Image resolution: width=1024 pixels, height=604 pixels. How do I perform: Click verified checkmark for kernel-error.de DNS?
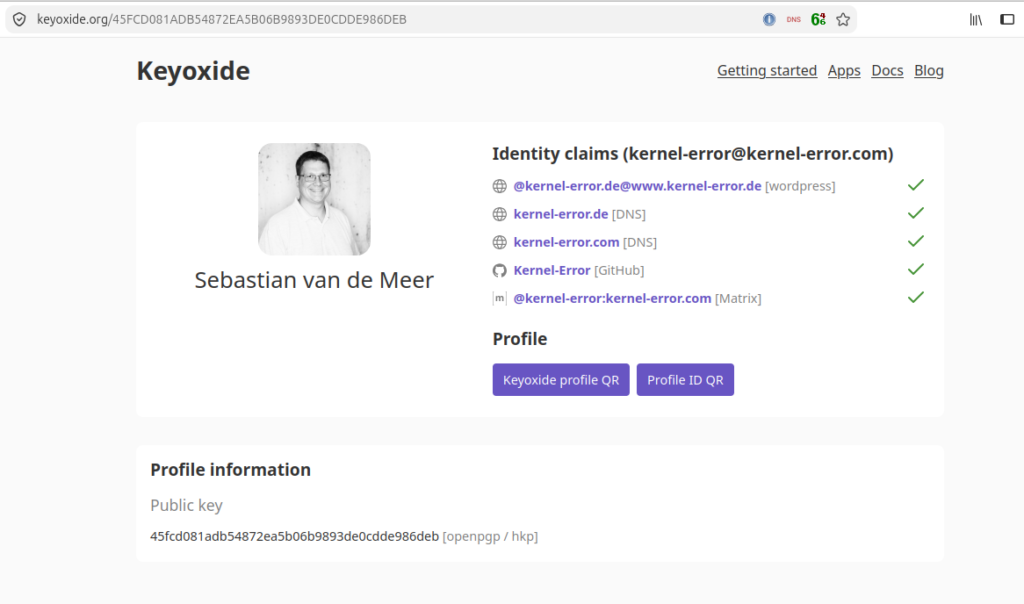click(916, 213)
